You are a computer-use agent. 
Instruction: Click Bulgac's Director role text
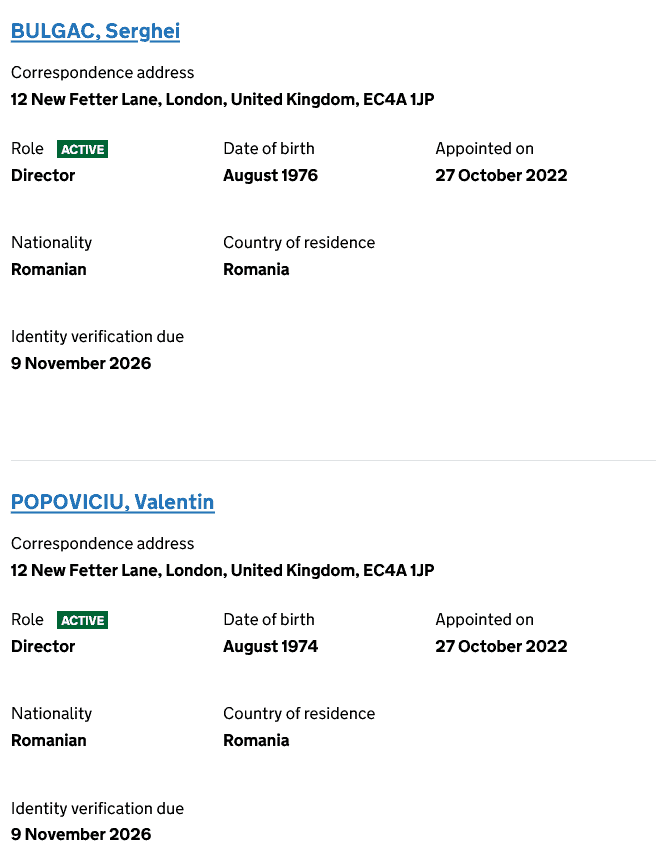point(43,175)
